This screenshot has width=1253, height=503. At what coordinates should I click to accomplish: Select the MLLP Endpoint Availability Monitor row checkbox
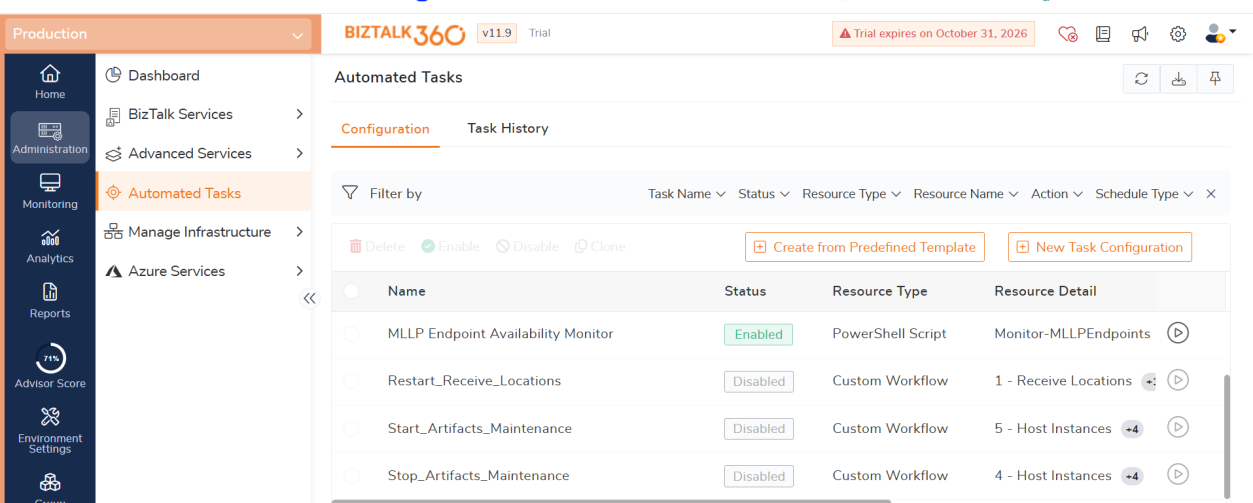click(x=351, y=334)
